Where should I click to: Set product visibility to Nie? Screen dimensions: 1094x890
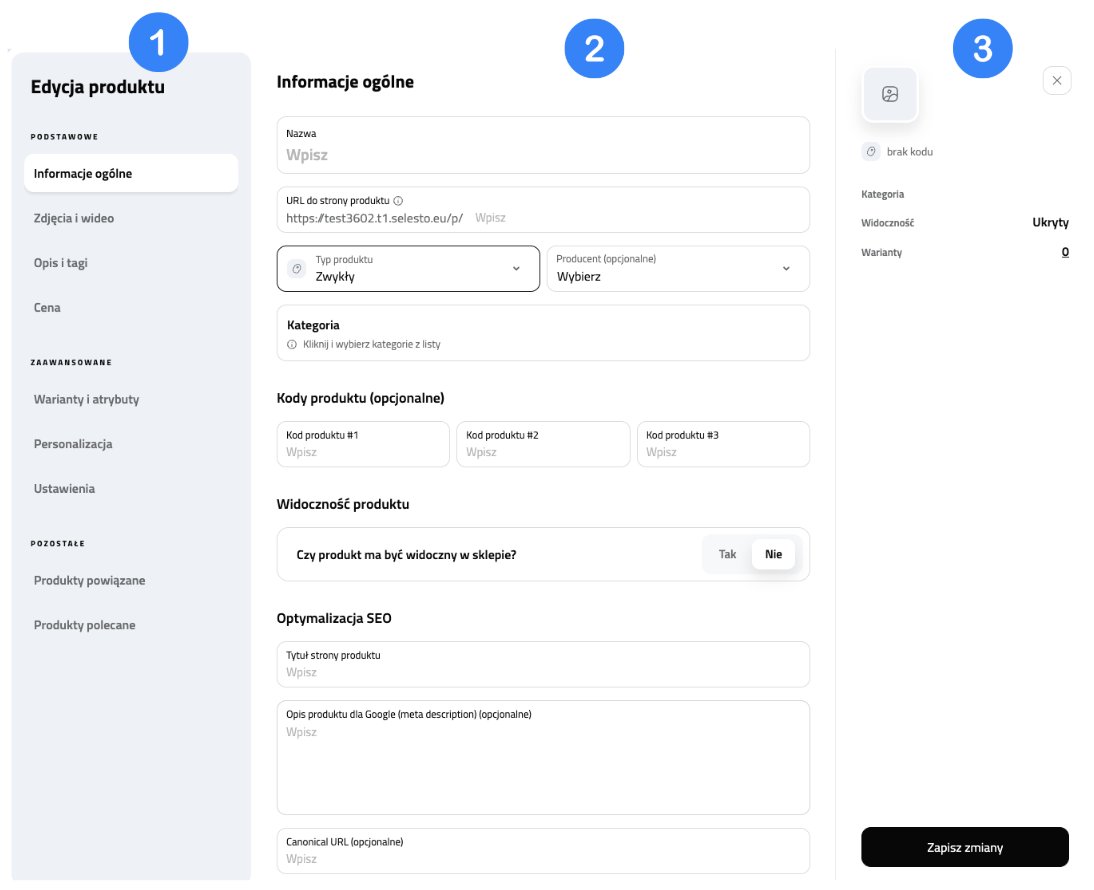773,554
